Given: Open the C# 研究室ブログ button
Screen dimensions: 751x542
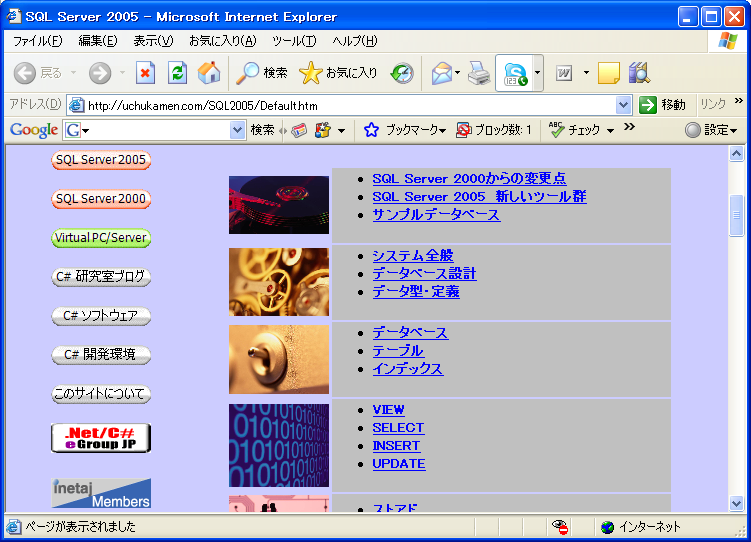Looking at the screenshot, I should click(101, 277).
